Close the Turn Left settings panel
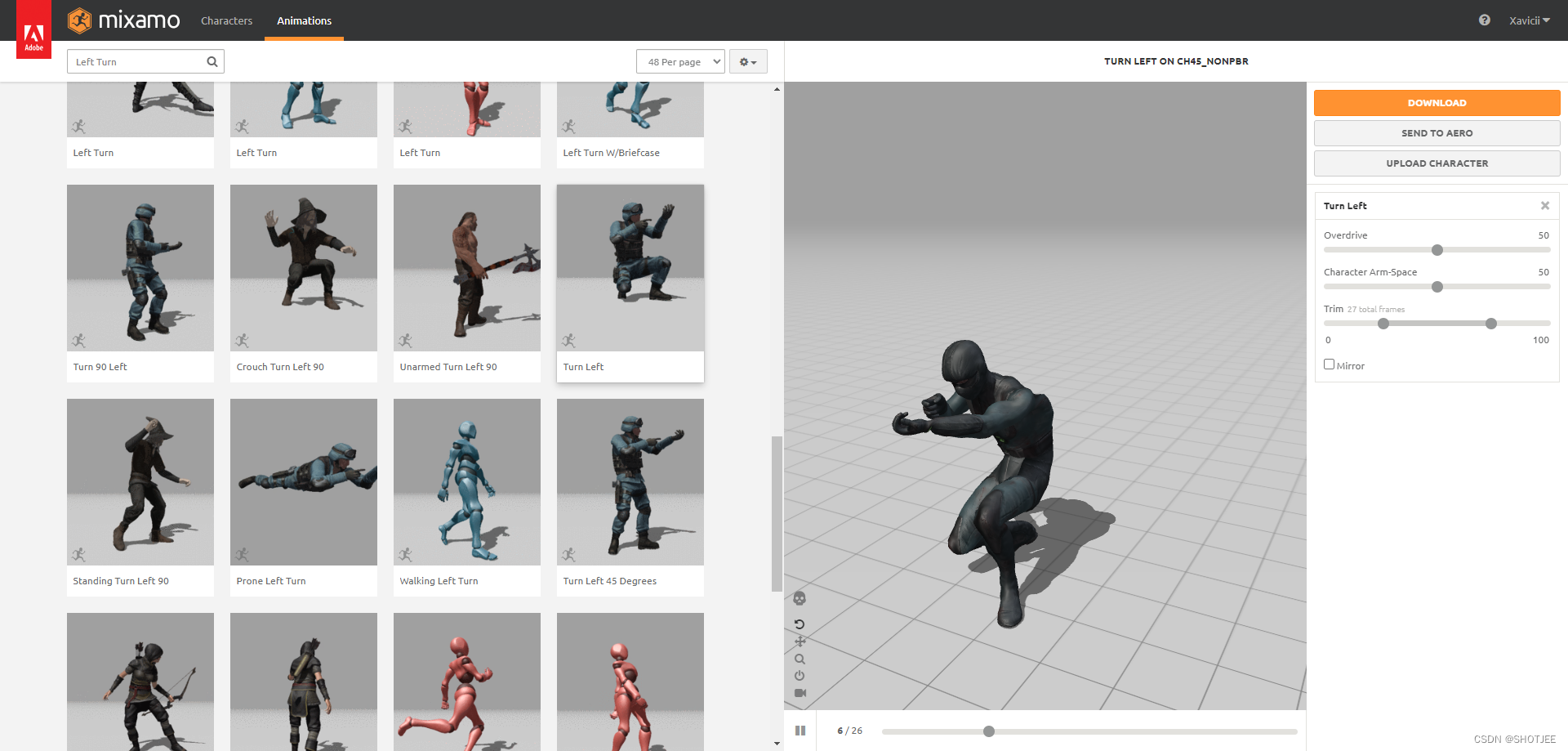Image resolution: width=1568 pixels, height=751 pixels. tap(1544, 206)
